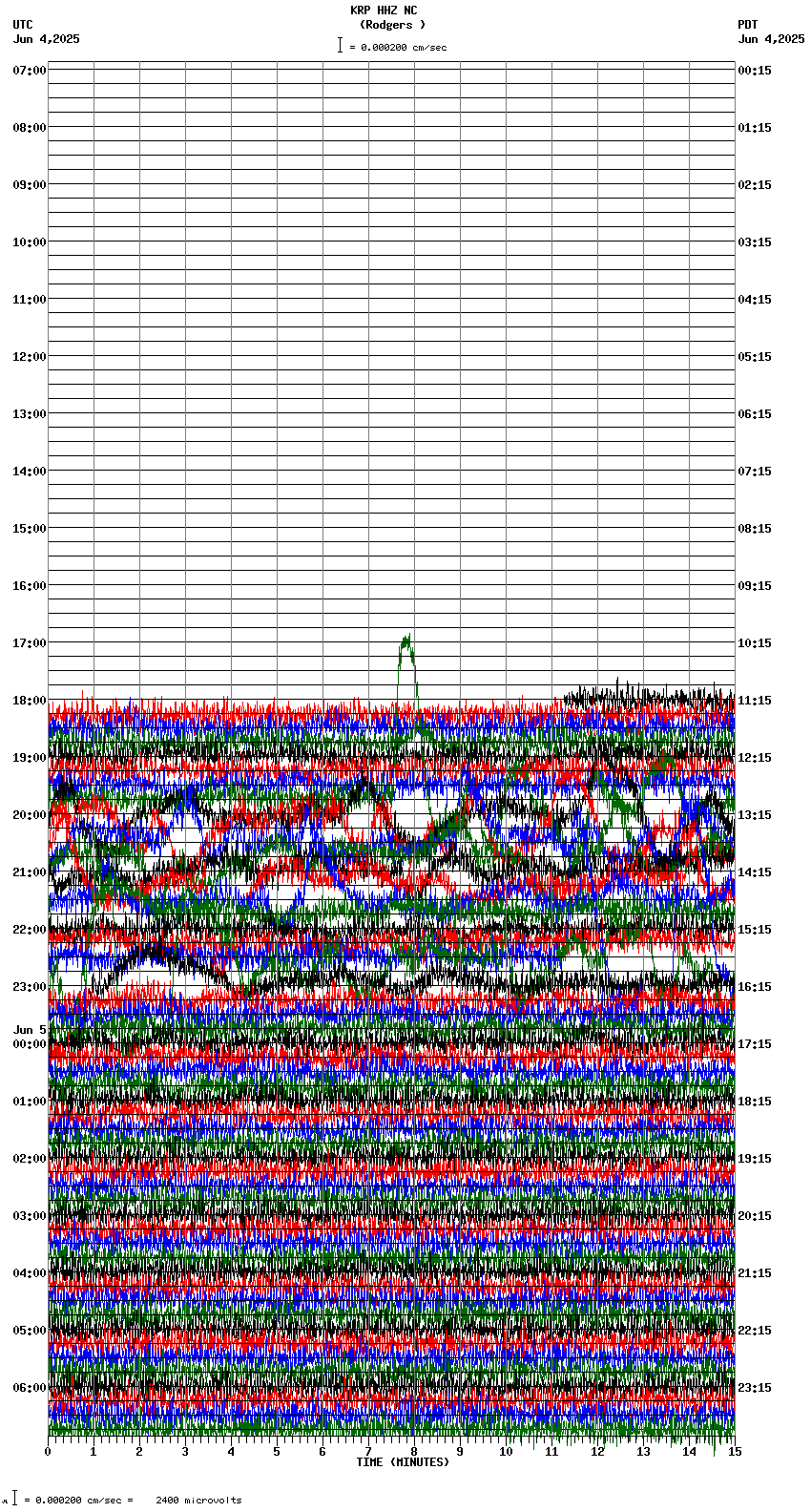Image resolution: width=811 pixels, height=1512 pixels.
Task: Click the 04:00 UTC row label
Action: (x=30, y=1273)
